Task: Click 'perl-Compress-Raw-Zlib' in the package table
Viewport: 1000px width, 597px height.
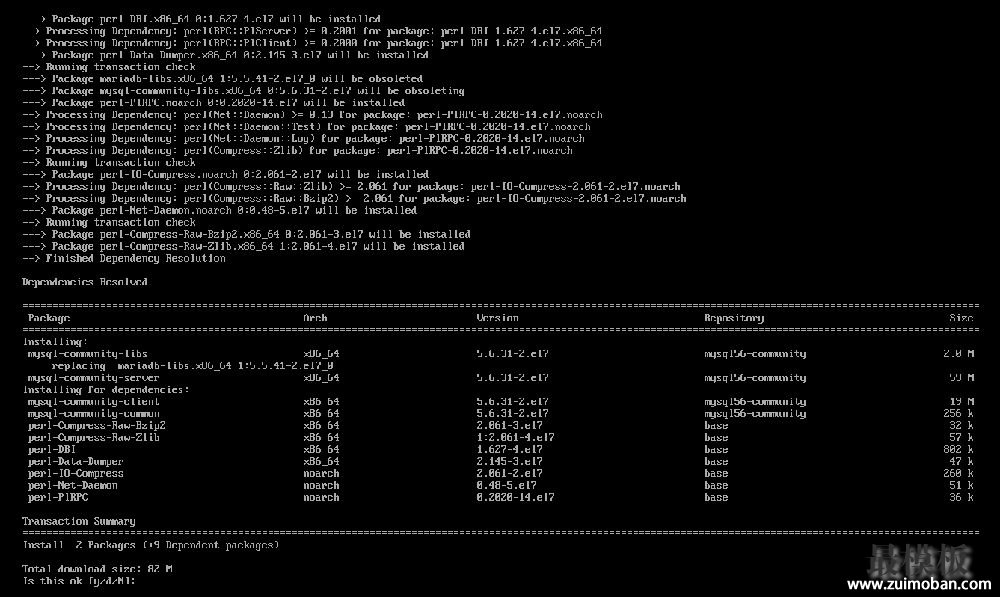Action: click(94, 438)
